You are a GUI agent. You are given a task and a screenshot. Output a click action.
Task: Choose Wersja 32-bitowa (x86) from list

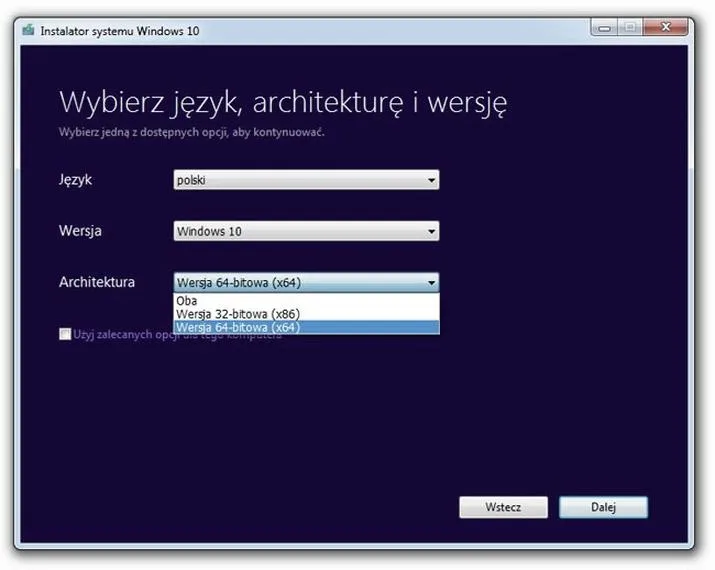click(x=306, y=314)
